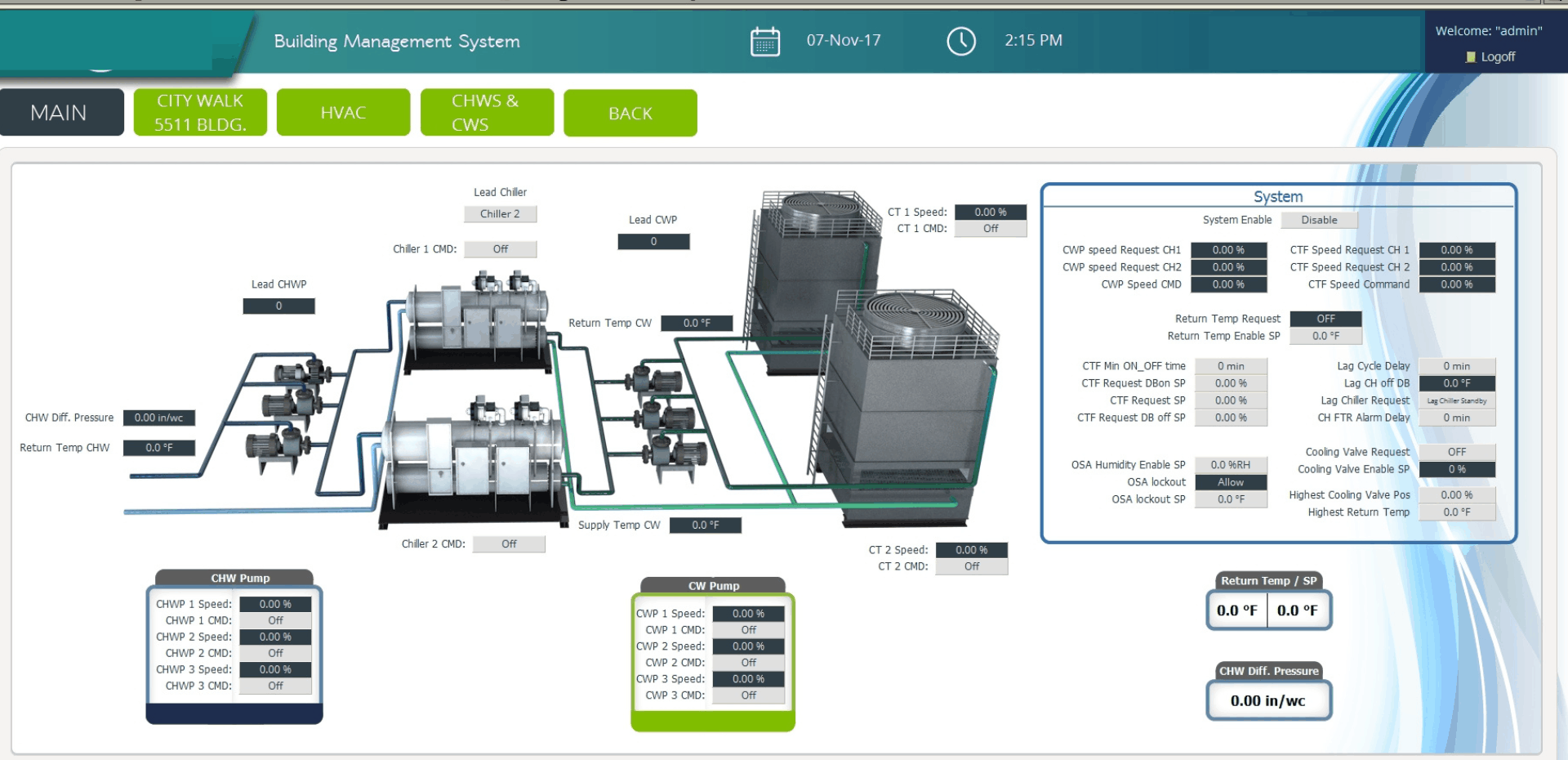Open the Lead Chiller selection box
1568x760 pixels.
click(x=500, y=214)
